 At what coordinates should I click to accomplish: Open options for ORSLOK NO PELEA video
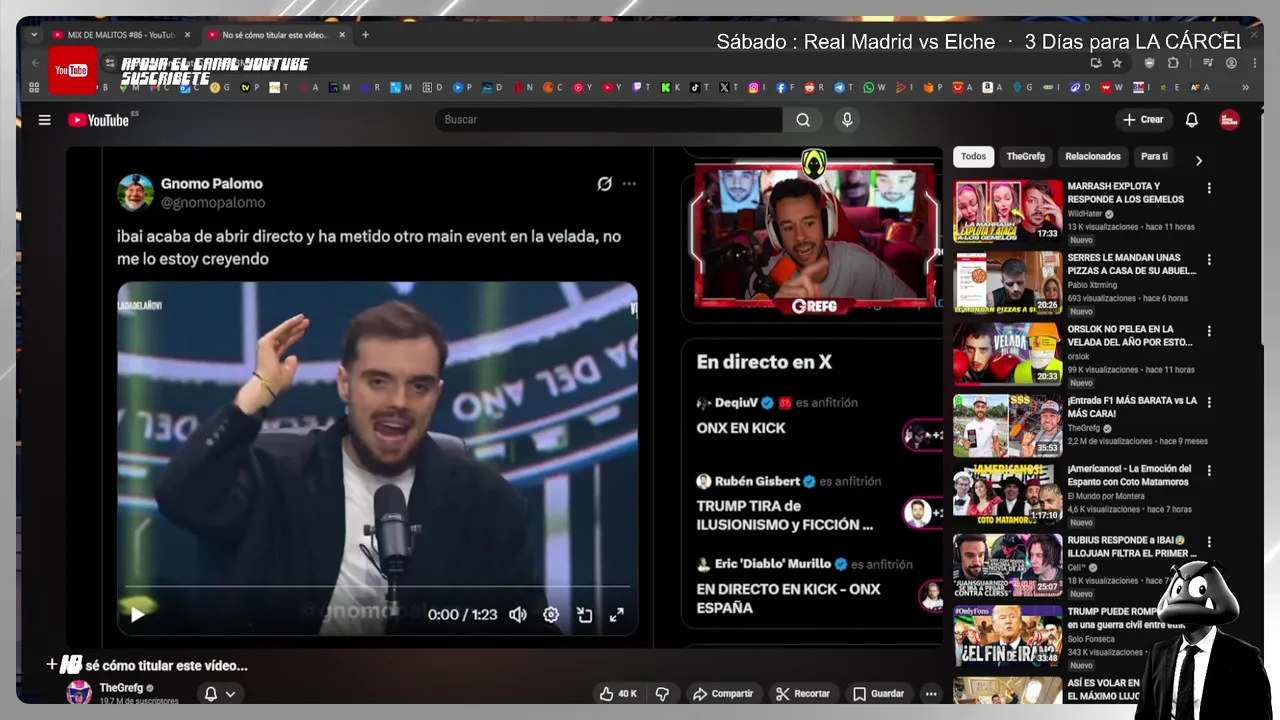click(x=1209, y=331)
